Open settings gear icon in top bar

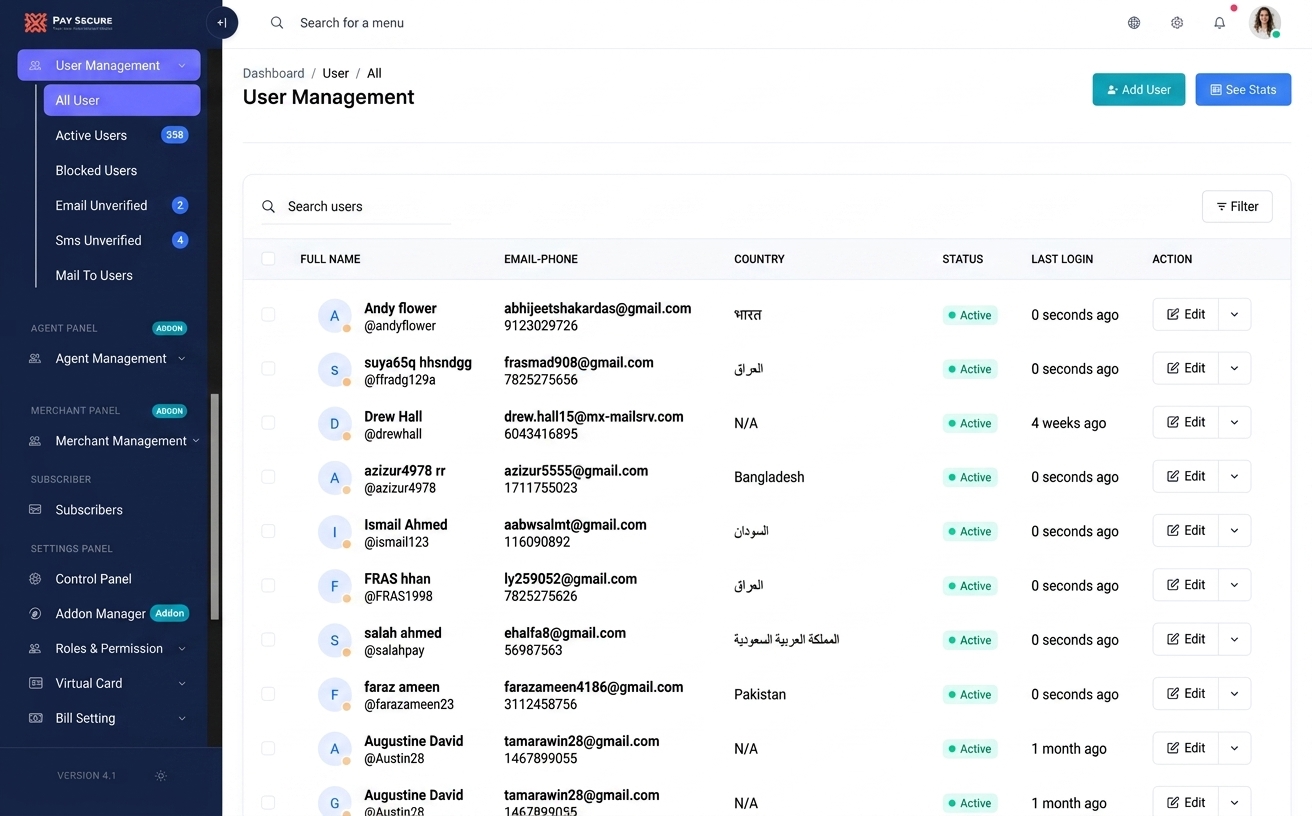click(1177, 23)
